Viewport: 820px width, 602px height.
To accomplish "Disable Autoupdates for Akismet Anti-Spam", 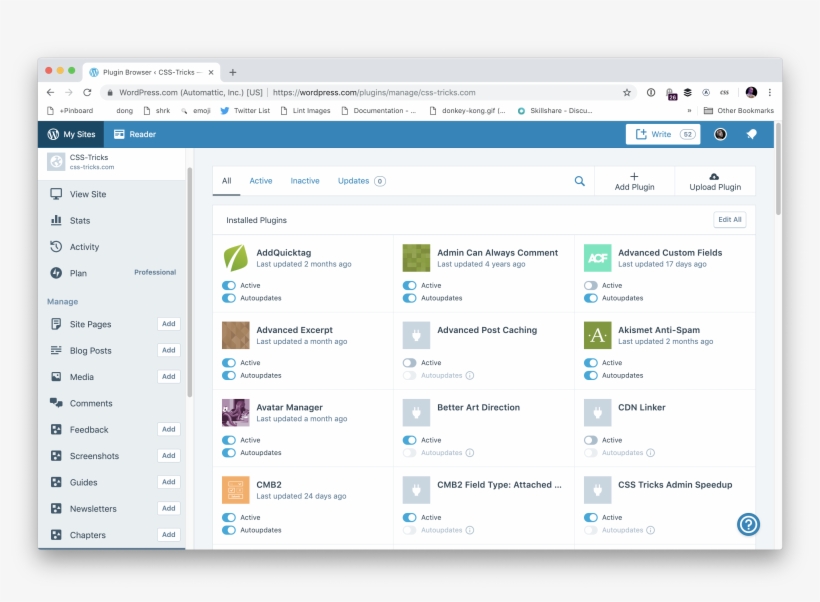I will (x=591, y=376).
